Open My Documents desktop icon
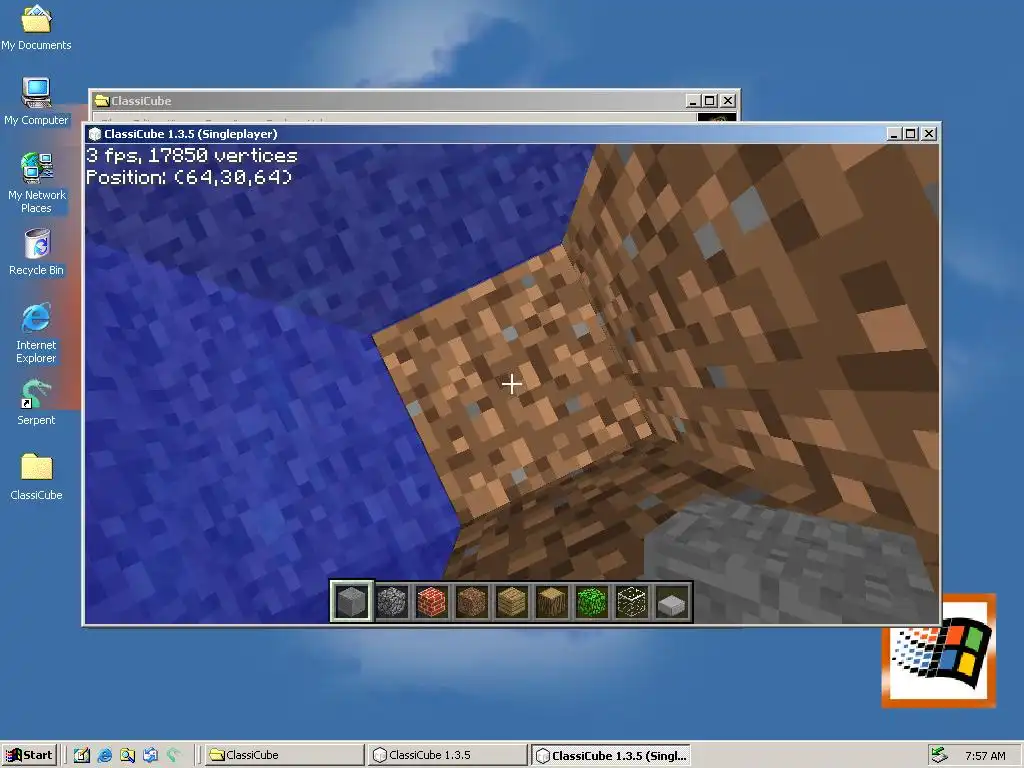This screenshot has height=768, width=1024. pos(36,27)
